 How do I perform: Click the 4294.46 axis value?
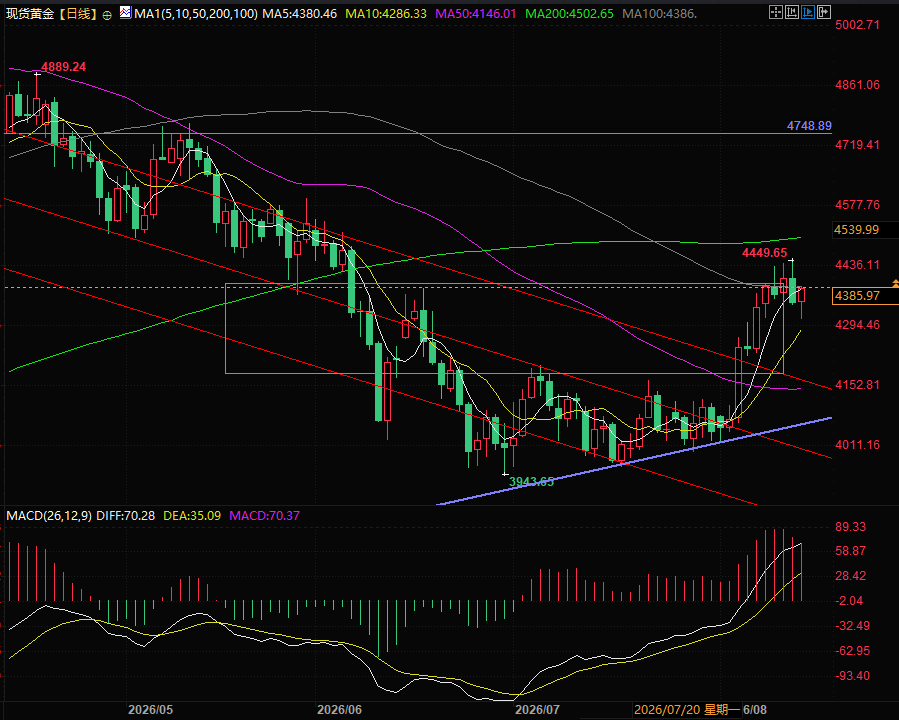click(857, 324)
